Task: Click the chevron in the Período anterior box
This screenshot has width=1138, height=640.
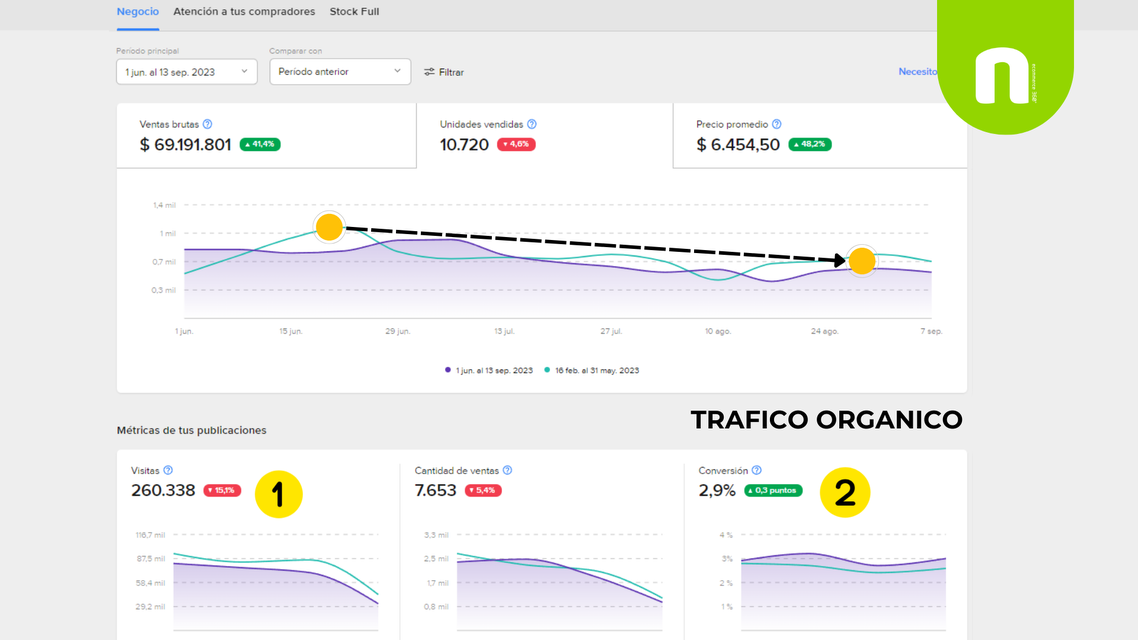Action: (397, 71)
